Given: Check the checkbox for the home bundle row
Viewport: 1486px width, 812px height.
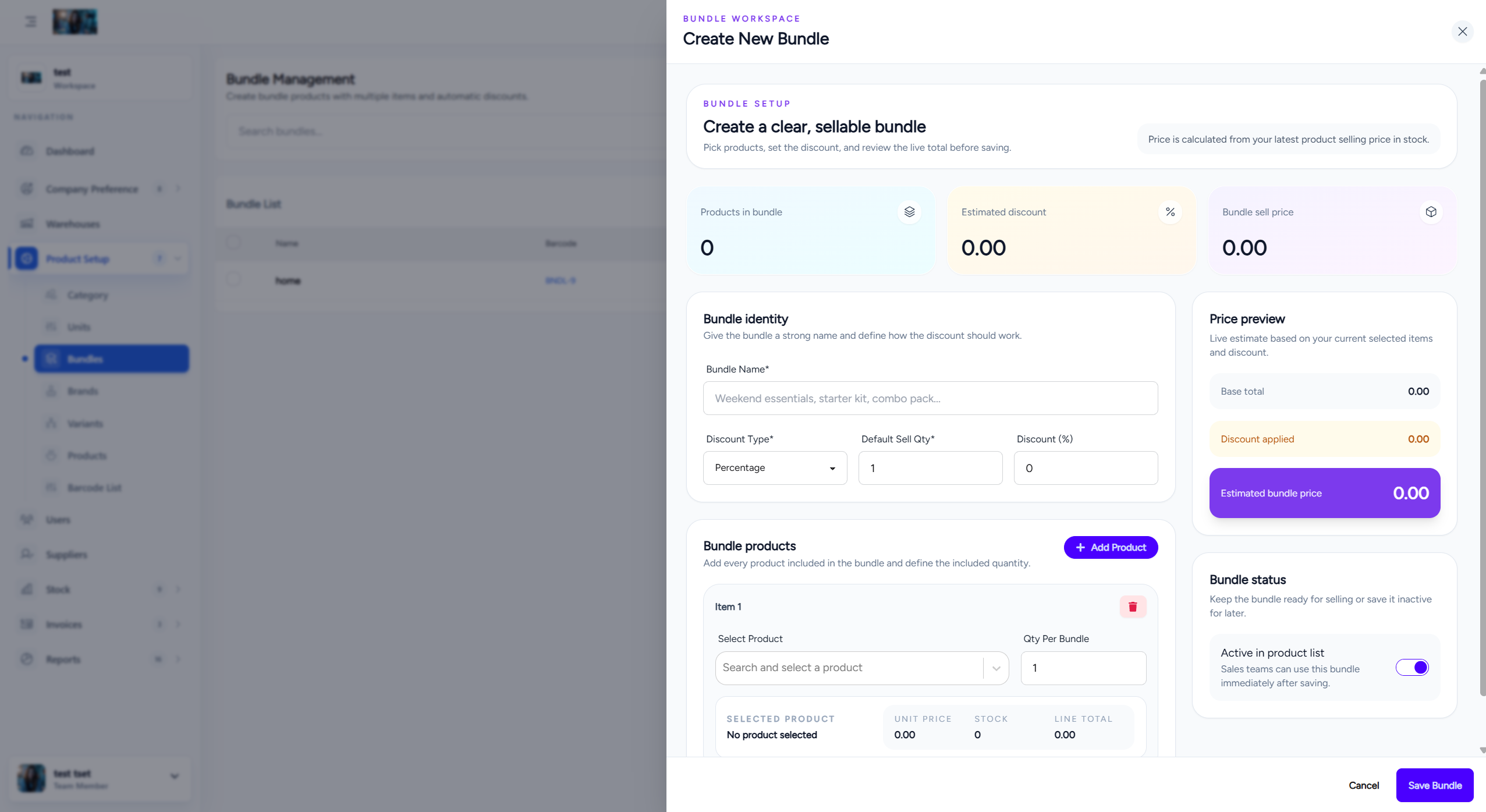Looking at the screenshot, I should point(233,279).
